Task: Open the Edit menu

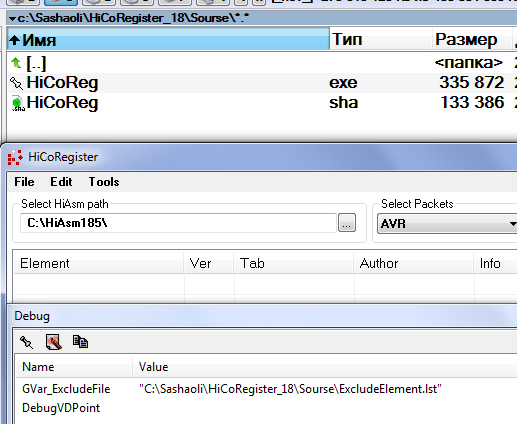Action: coord(61,182)
